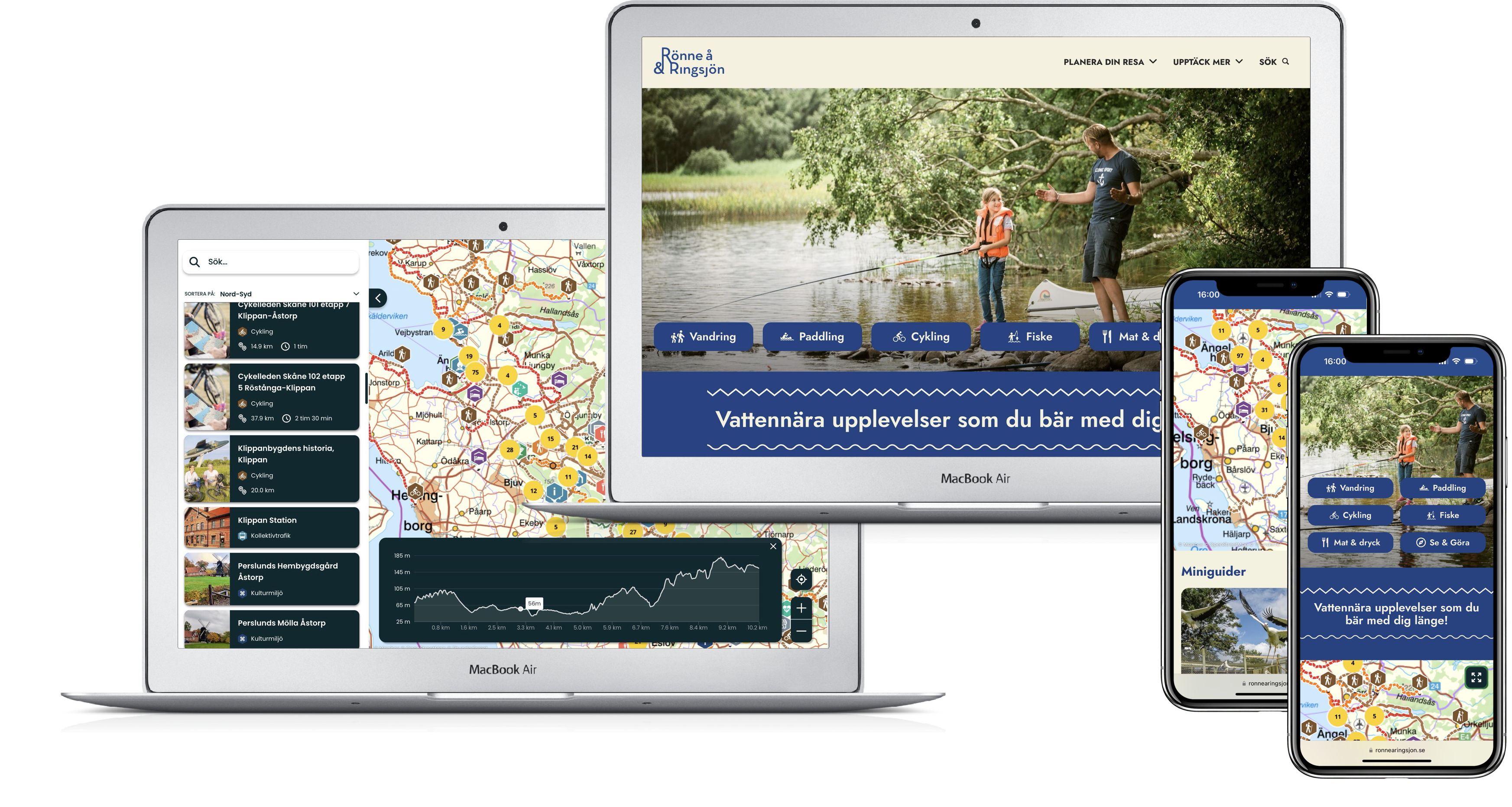
Task: Click the magnifier icon in Sök field
Action: pyautogui.click(x=195, y=262)
